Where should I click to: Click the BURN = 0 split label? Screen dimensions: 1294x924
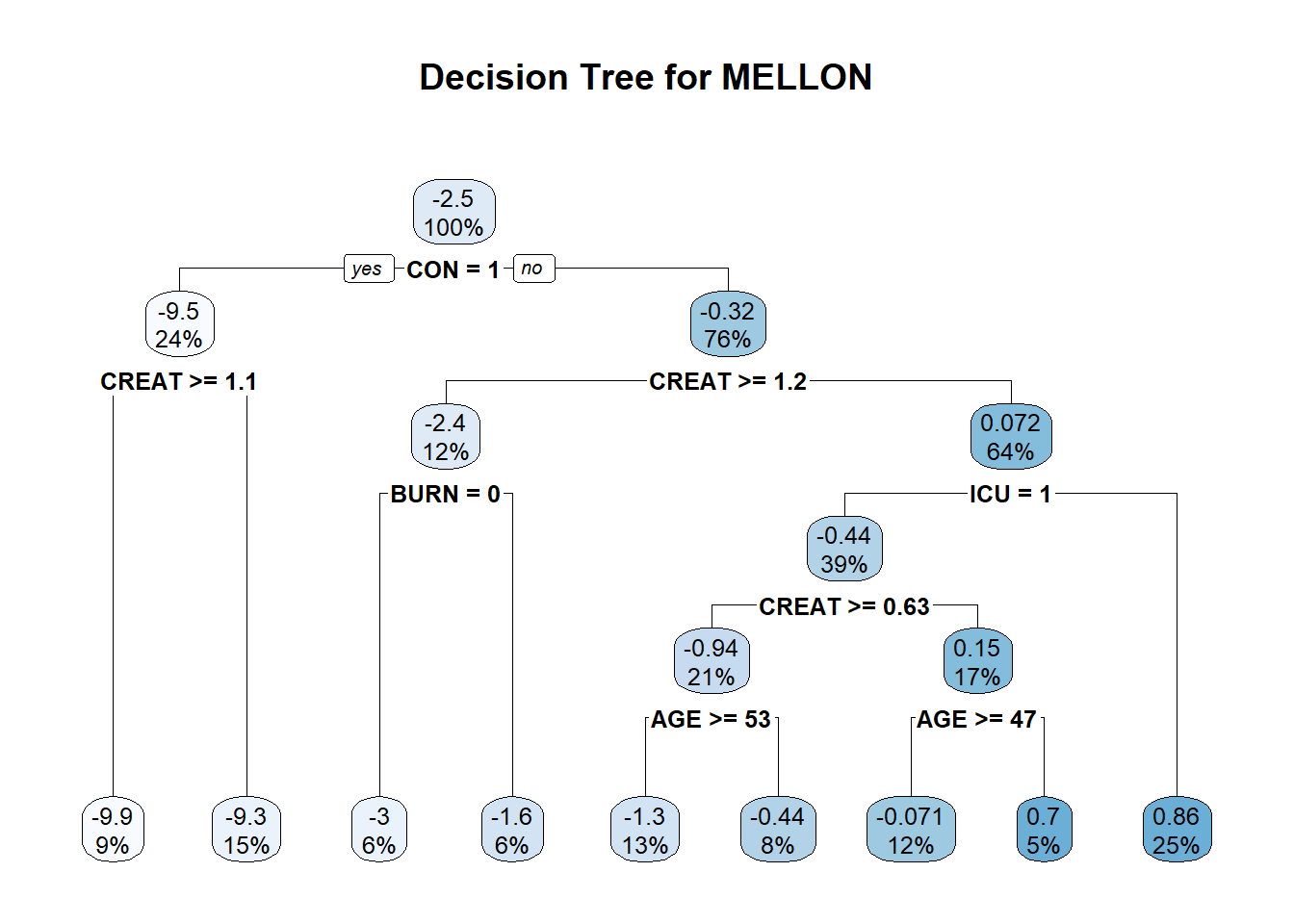(446, 495)
